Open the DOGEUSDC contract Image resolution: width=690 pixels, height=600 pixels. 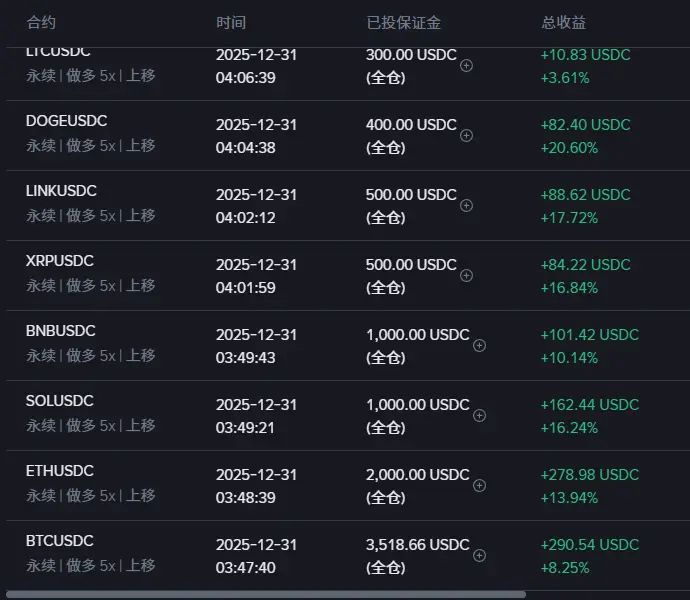67,121
